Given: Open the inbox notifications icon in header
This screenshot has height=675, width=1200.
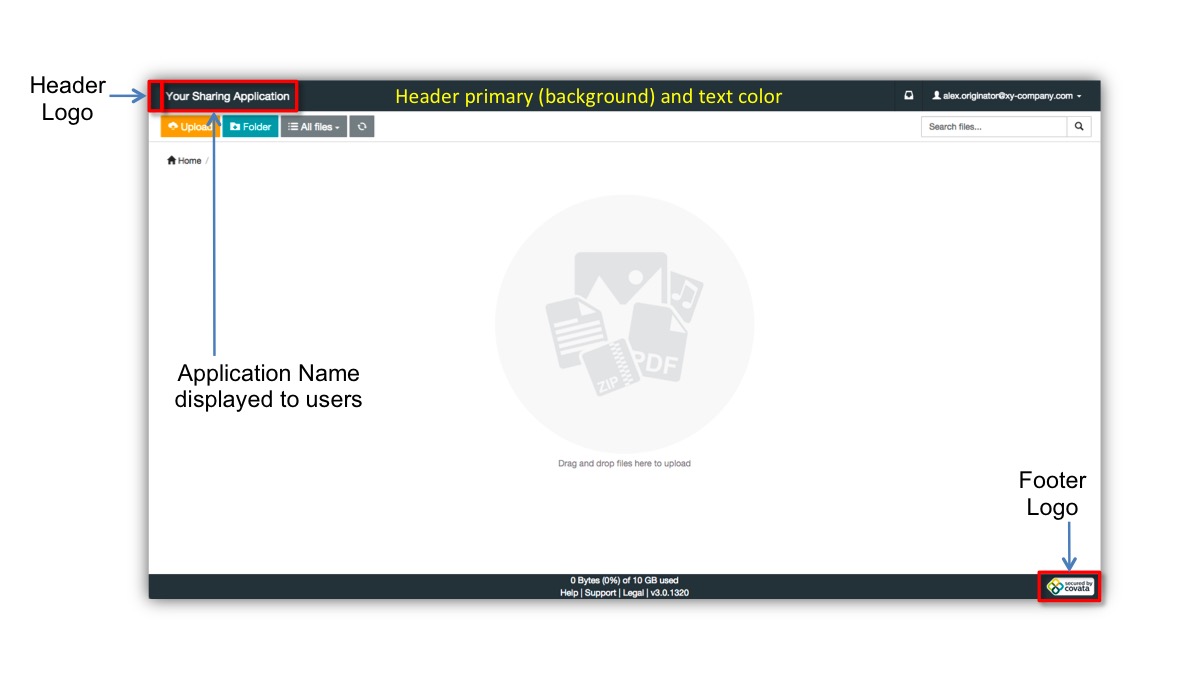Looking at the screenshot, I should [908, 96].
